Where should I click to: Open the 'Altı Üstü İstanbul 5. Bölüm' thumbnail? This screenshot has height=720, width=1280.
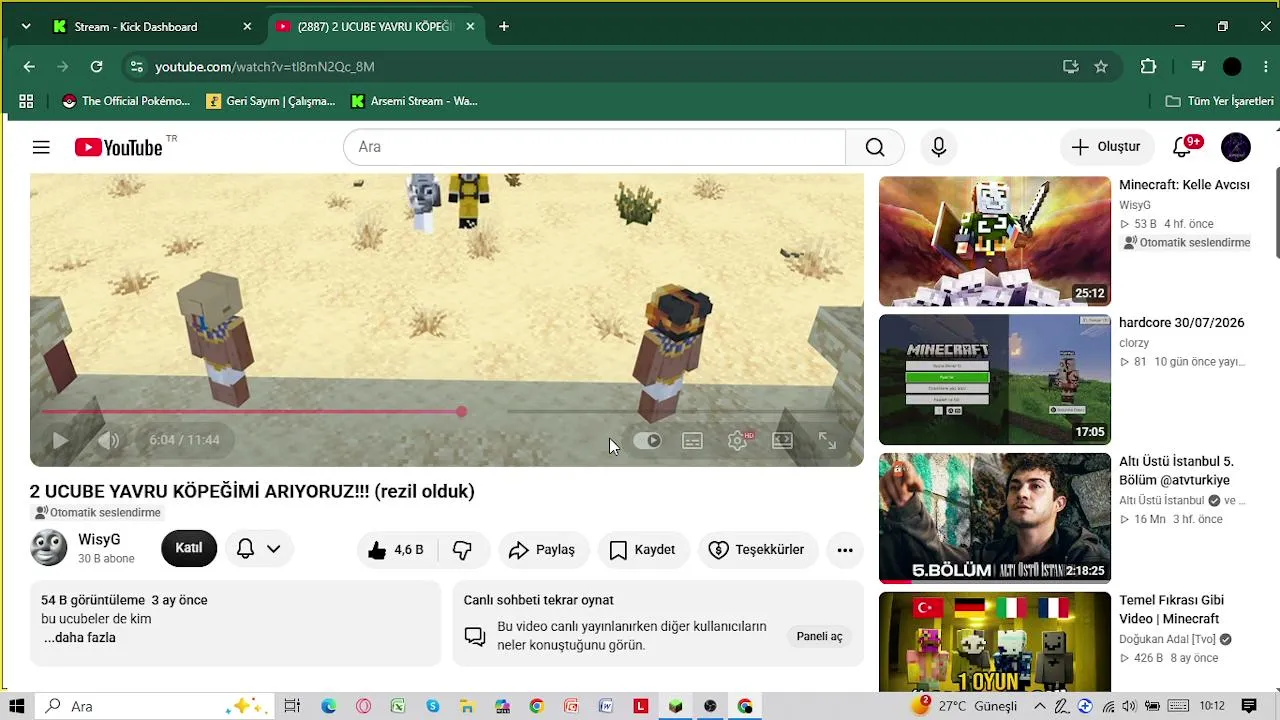(995, 518)
